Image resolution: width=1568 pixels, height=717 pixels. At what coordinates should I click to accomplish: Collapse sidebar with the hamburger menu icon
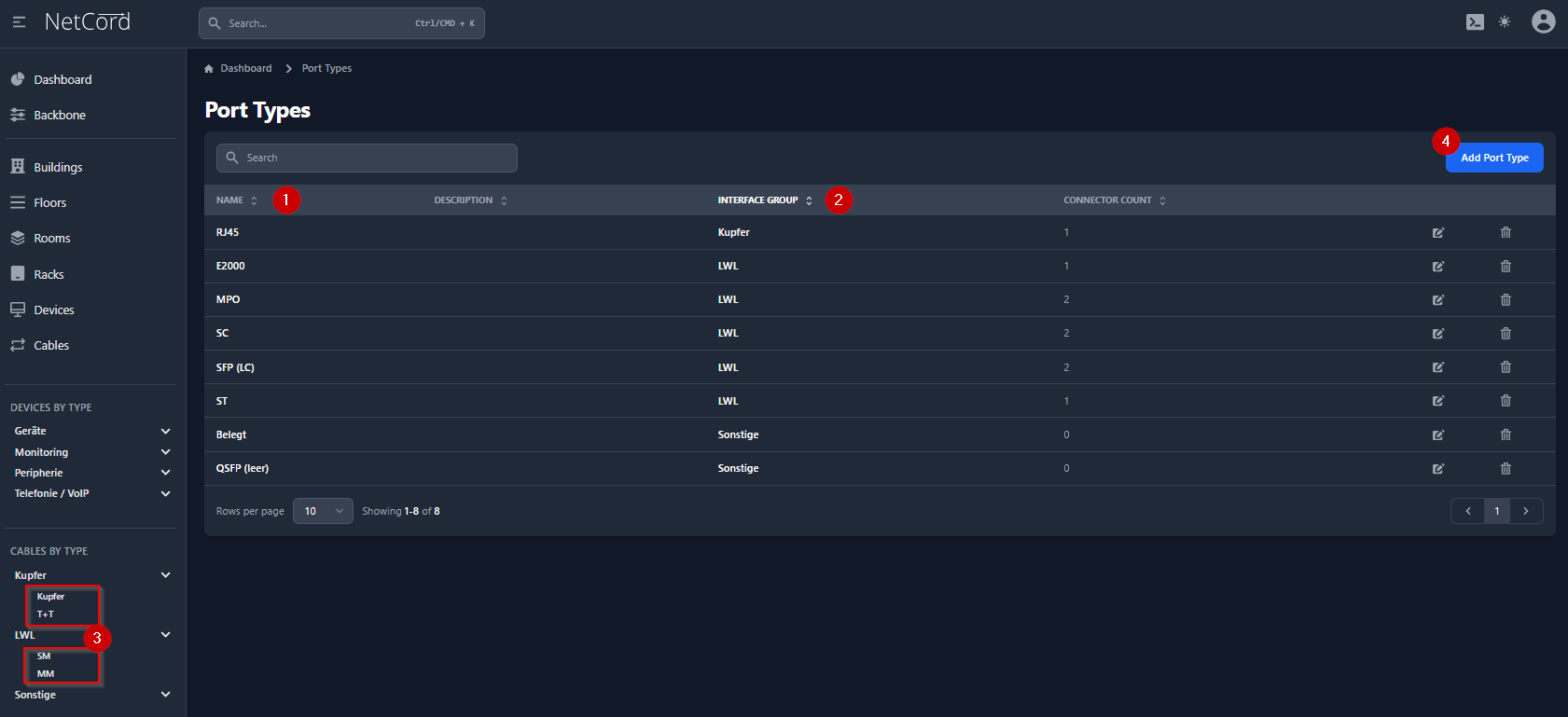(19, 22)
